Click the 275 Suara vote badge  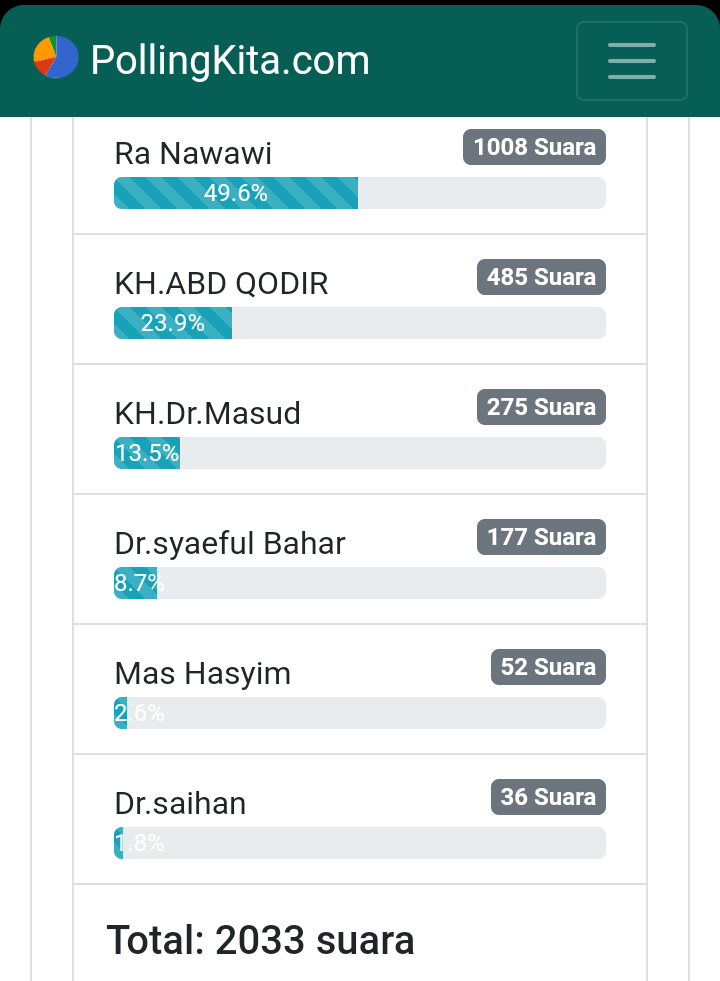pos(541,407)
